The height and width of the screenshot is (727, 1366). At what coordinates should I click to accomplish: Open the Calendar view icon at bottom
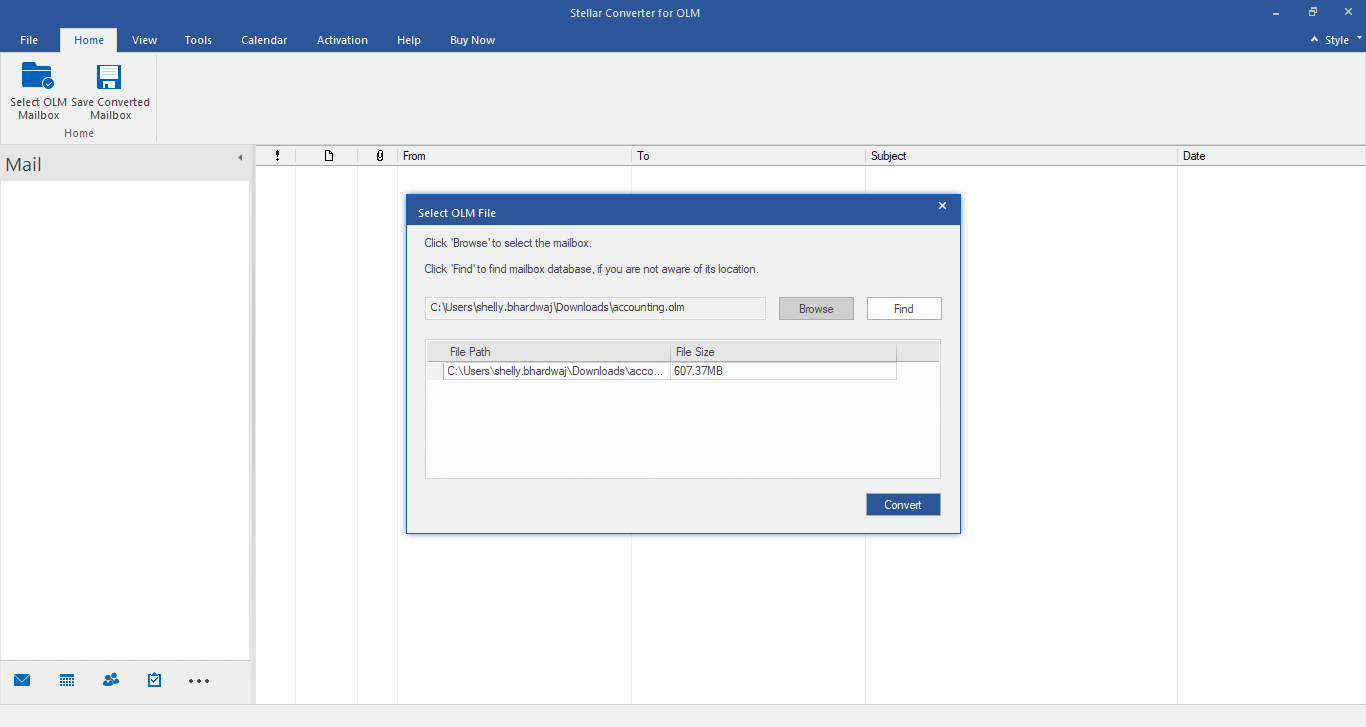tap(67, 680)
